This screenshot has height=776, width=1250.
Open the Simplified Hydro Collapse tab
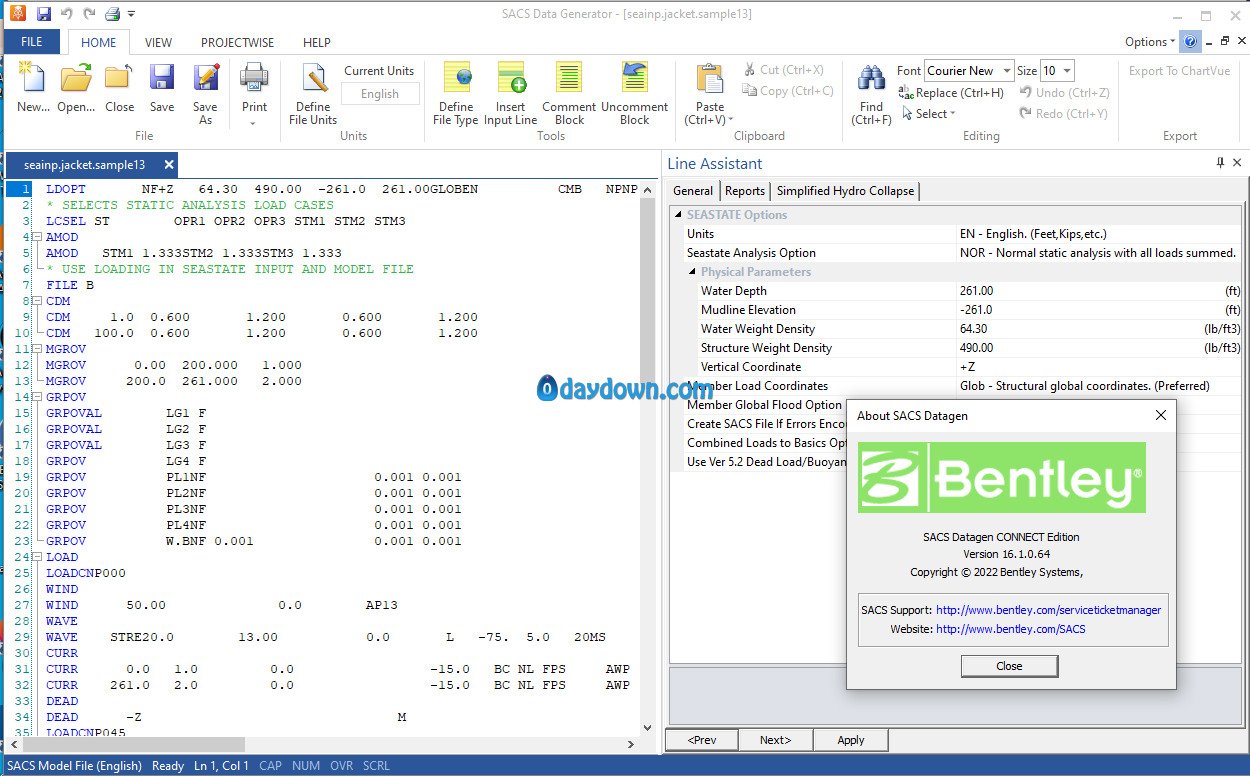pos(844,191)
